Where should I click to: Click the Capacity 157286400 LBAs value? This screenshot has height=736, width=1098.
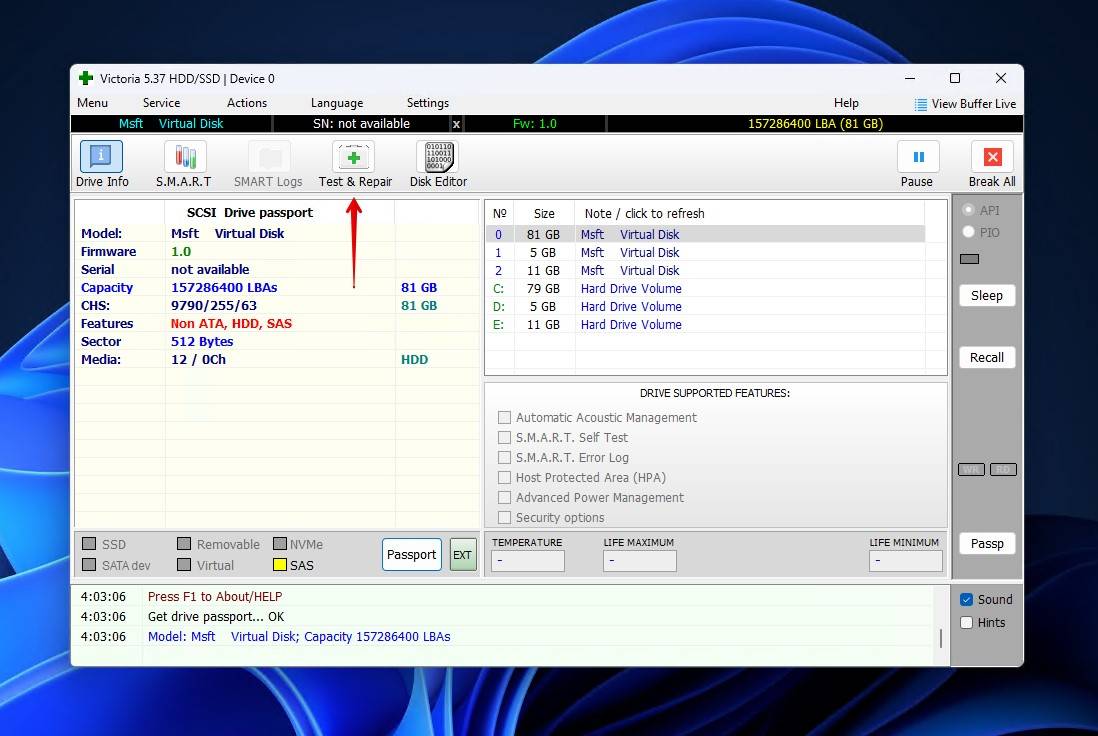(x=224, y=288)
